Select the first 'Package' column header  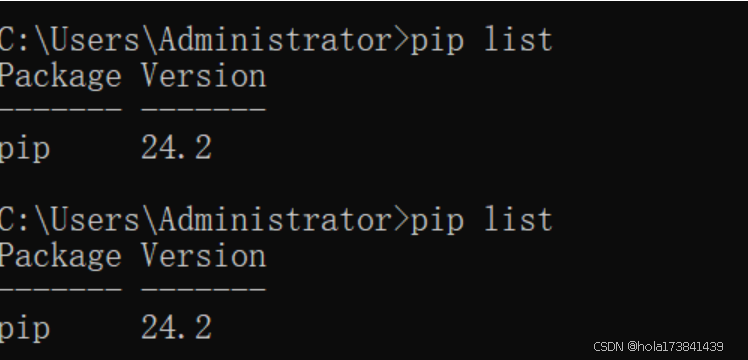click(x=61, y=77)
